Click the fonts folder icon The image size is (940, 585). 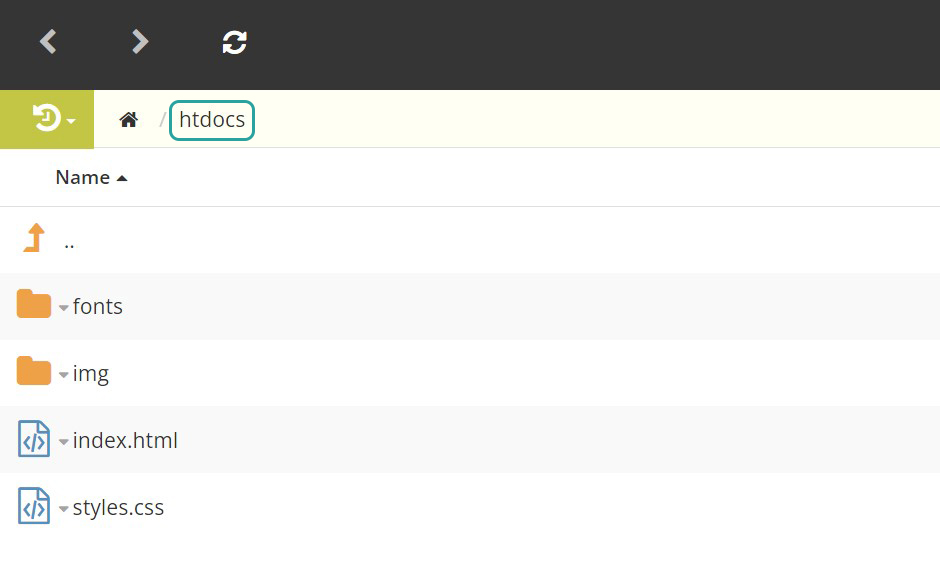[x=34, y=304]
